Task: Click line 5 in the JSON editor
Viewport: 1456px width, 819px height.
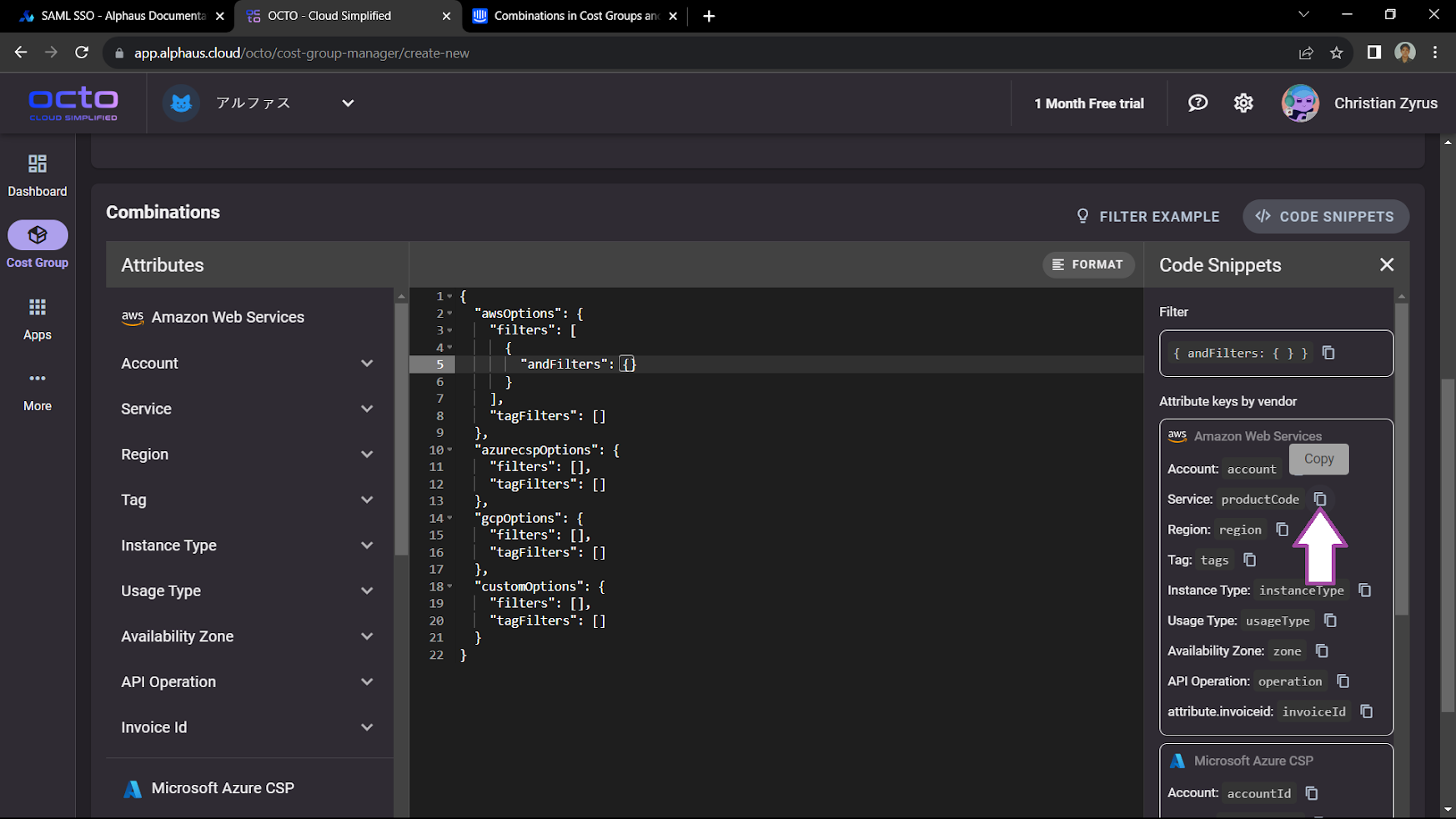Action: [776, 364]
